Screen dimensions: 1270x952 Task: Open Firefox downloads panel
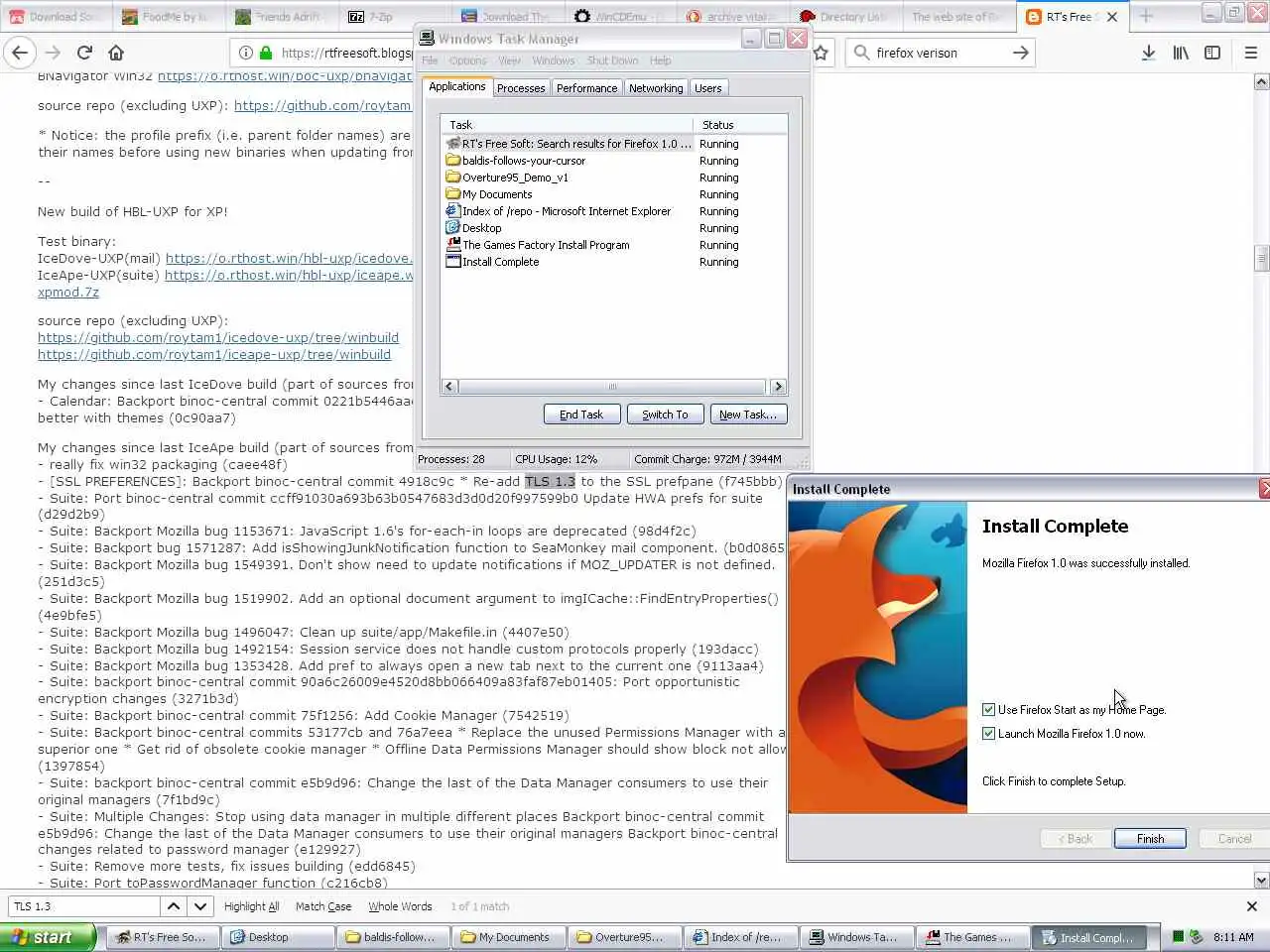click(x=1148, y=53)
